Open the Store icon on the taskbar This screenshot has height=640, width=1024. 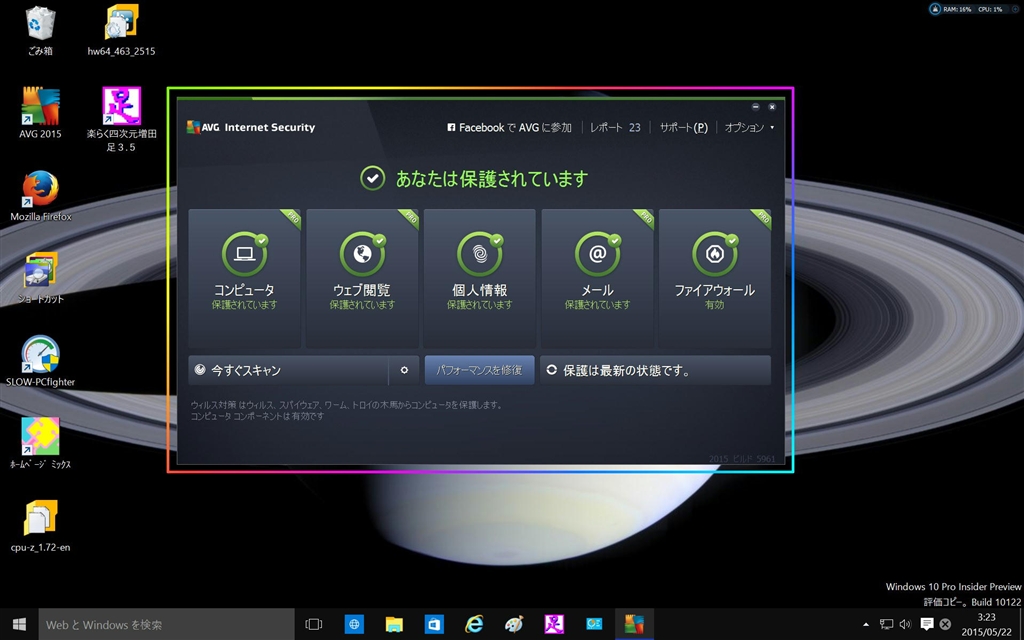click(x=434, y=624)
